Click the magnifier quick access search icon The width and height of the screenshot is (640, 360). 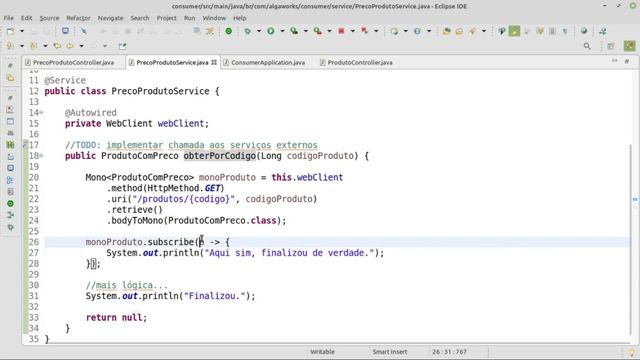click(x=587, y=46)
